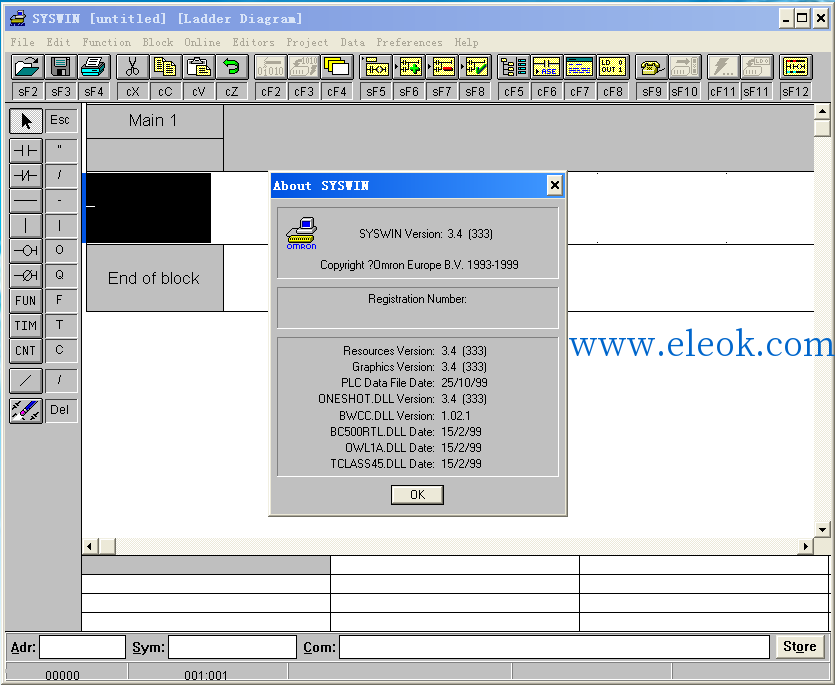Click the F function shortcut key button

pyautogui.click(x=60, y=300)
